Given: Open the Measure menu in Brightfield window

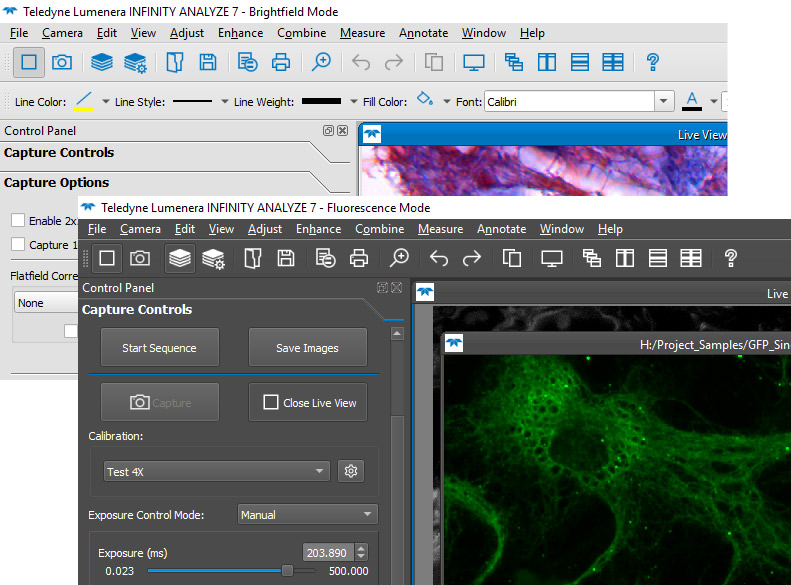Looking at the screenshot, I should click(362, 33).
